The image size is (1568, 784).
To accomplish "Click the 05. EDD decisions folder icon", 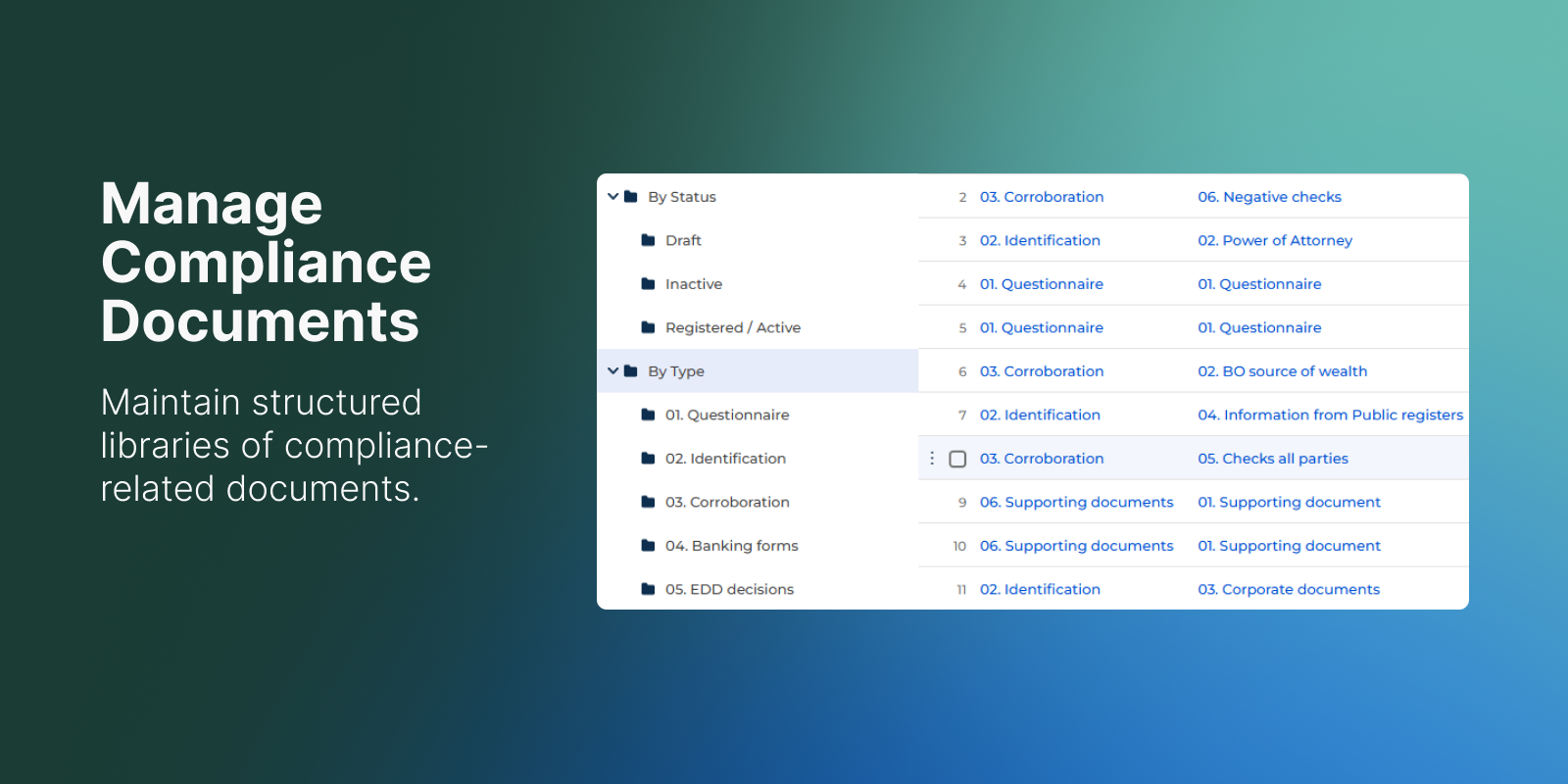I will (x=648, y=589).
